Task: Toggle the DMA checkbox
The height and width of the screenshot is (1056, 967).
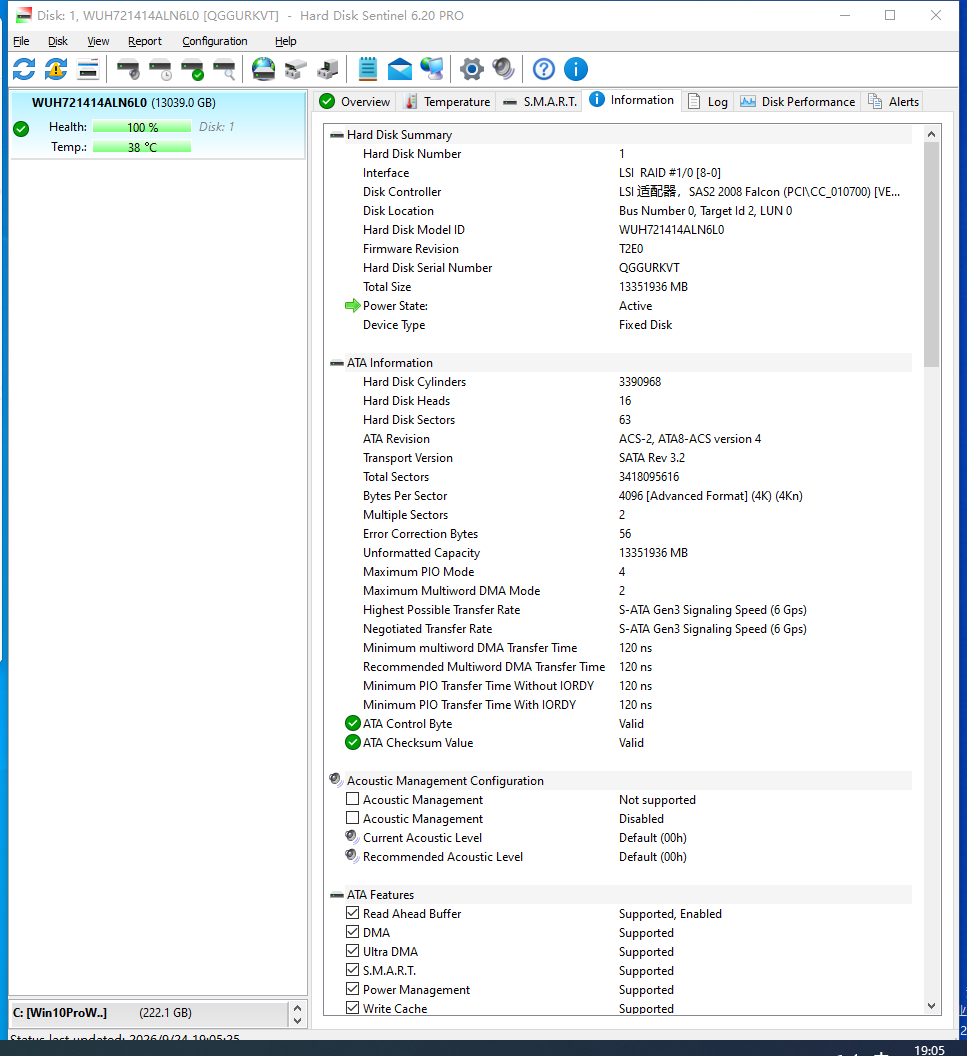Action: pos(352,931)
